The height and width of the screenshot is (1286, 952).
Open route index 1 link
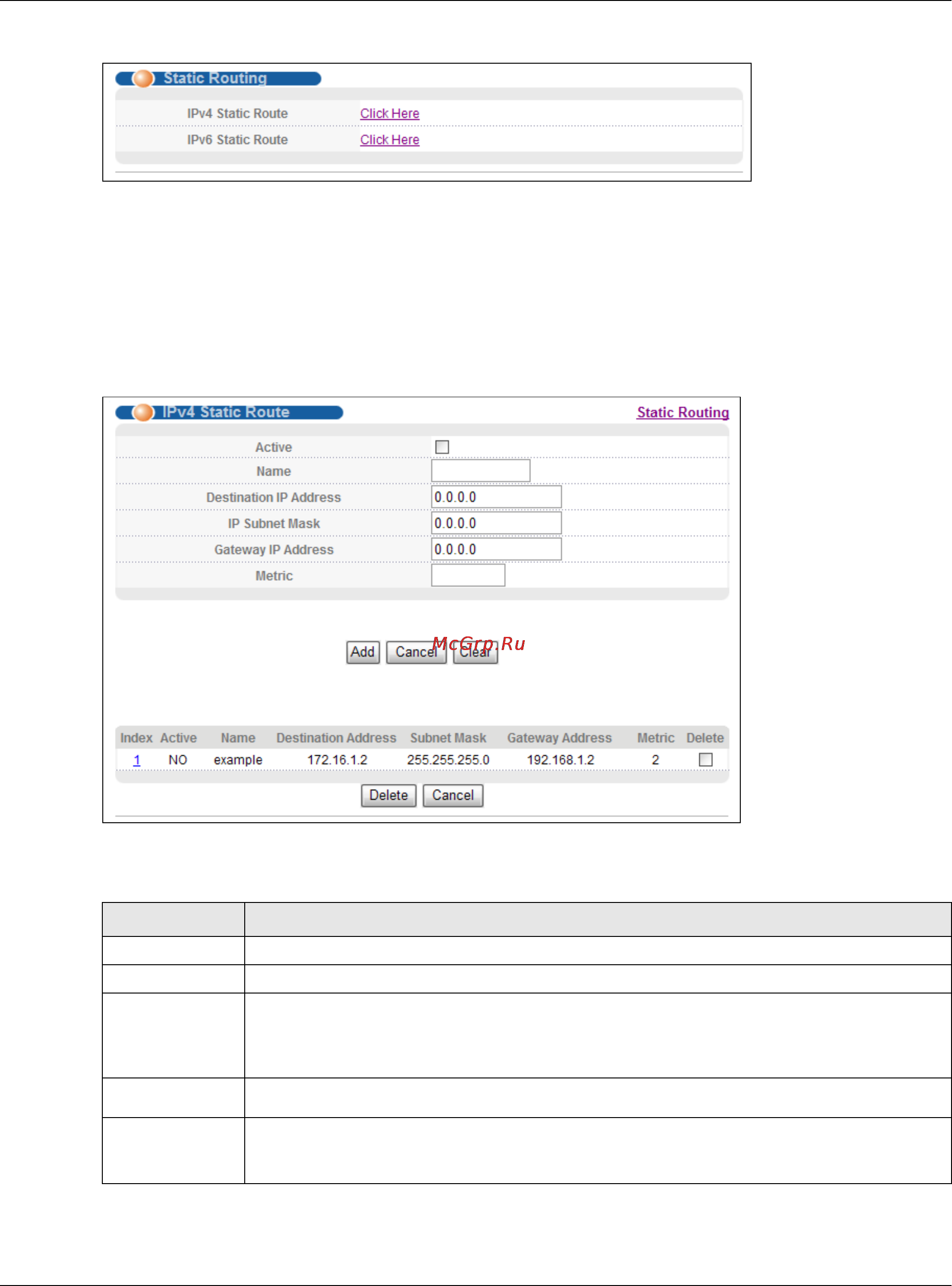[137, 760]
